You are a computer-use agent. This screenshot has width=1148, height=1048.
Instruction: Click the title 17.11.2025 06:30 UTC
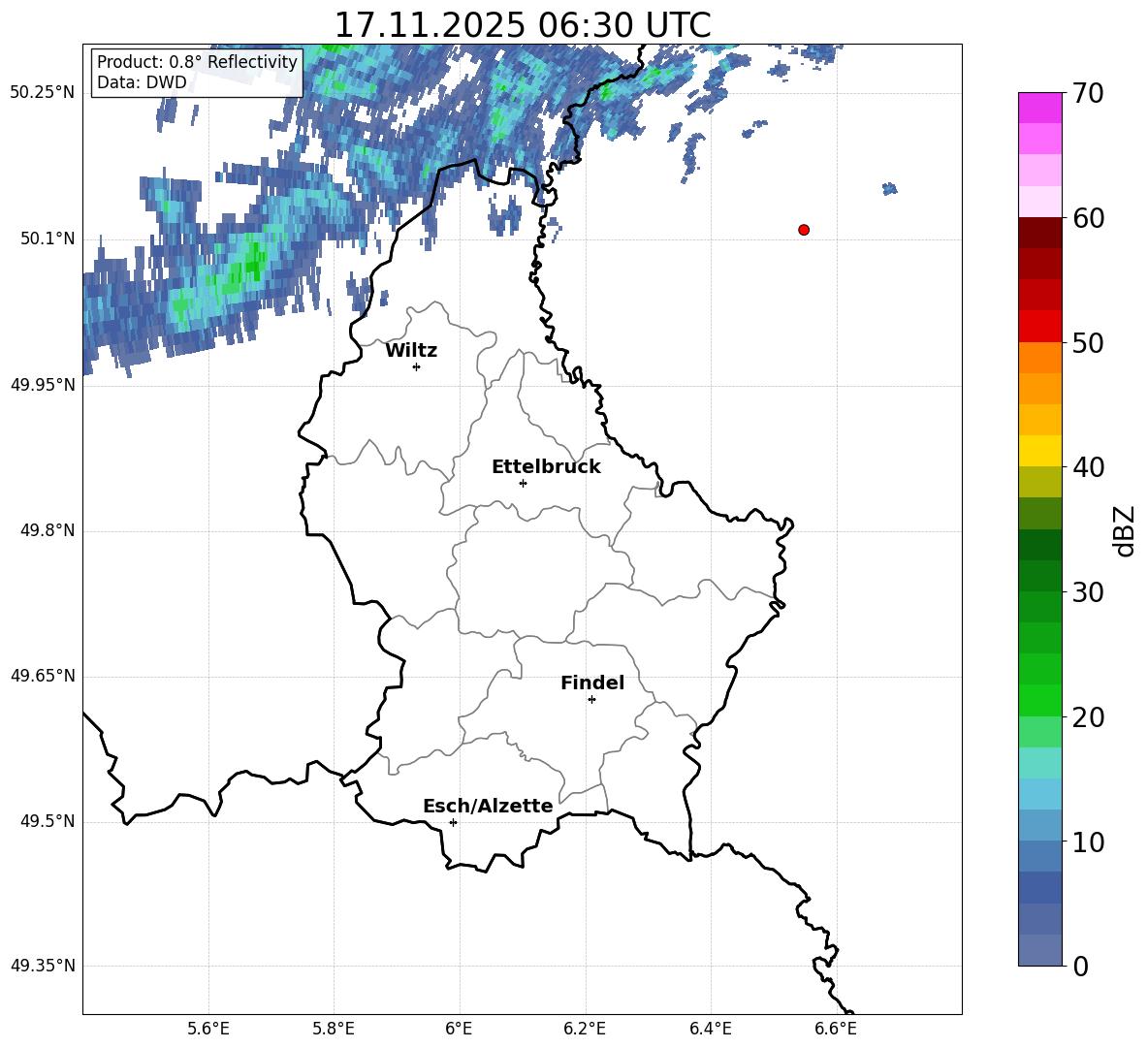(x=523, y=25)
